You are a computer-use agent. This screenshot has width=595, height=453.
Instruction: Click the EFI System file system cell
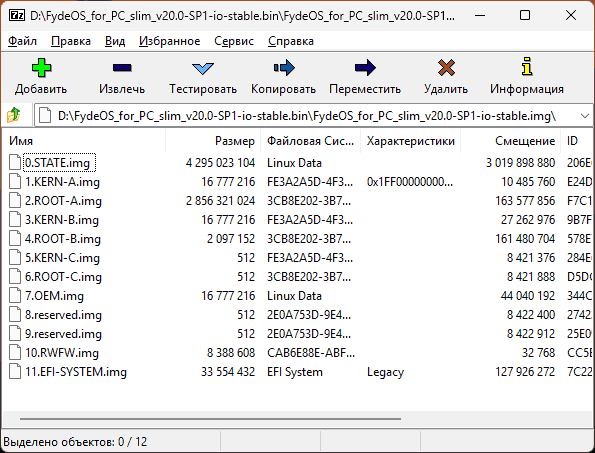pyautogui.click(x=295, y=371)
